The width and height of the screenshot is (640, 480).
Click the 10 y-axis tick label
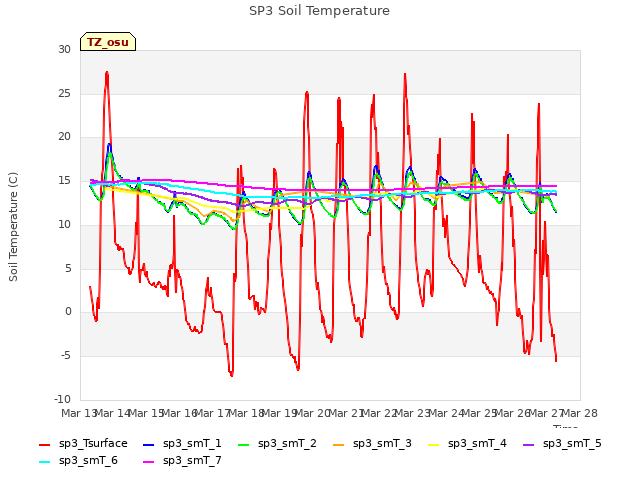[64, 224]
